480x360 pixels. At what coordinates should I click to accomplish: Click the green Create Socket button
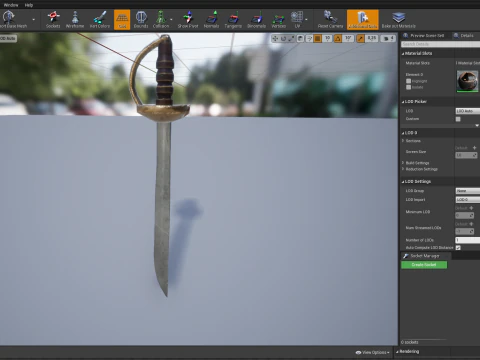(424, 265)
